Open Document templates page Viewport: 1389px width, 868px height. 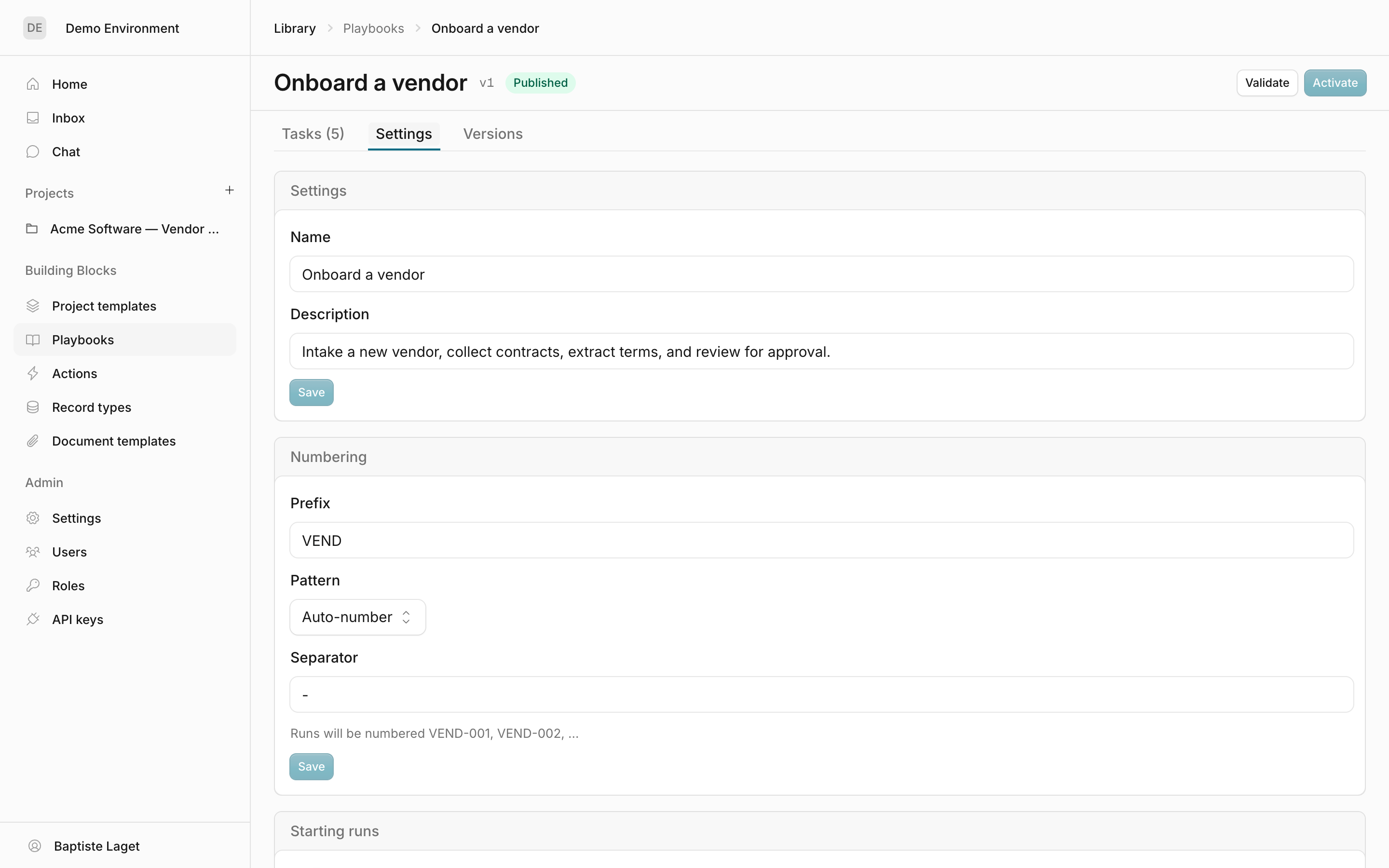point(124,441)
